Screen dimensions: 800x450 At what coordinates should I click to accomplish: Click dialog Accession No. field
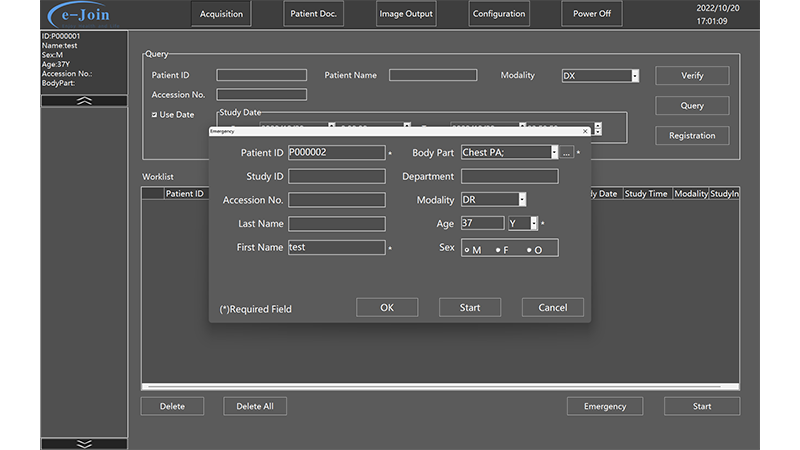(x=337, y=200)
